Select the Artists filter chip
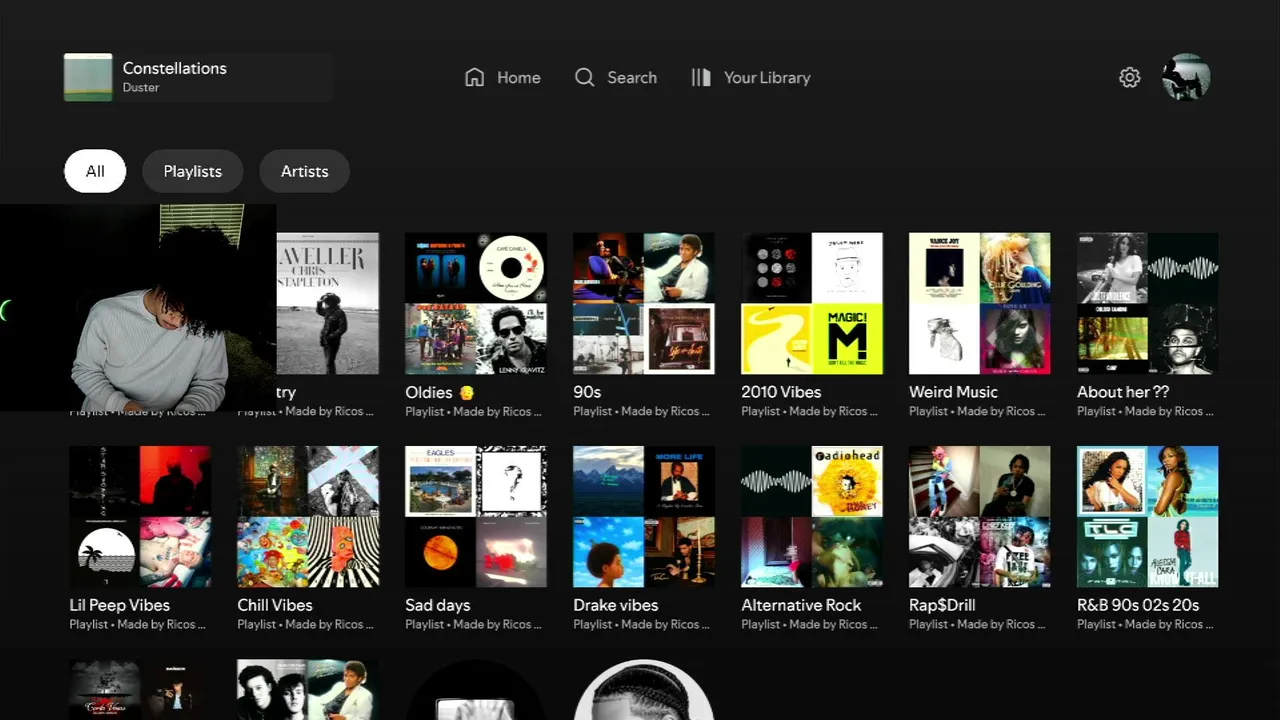Viewport: 1280px width, 720px height. 304,171
